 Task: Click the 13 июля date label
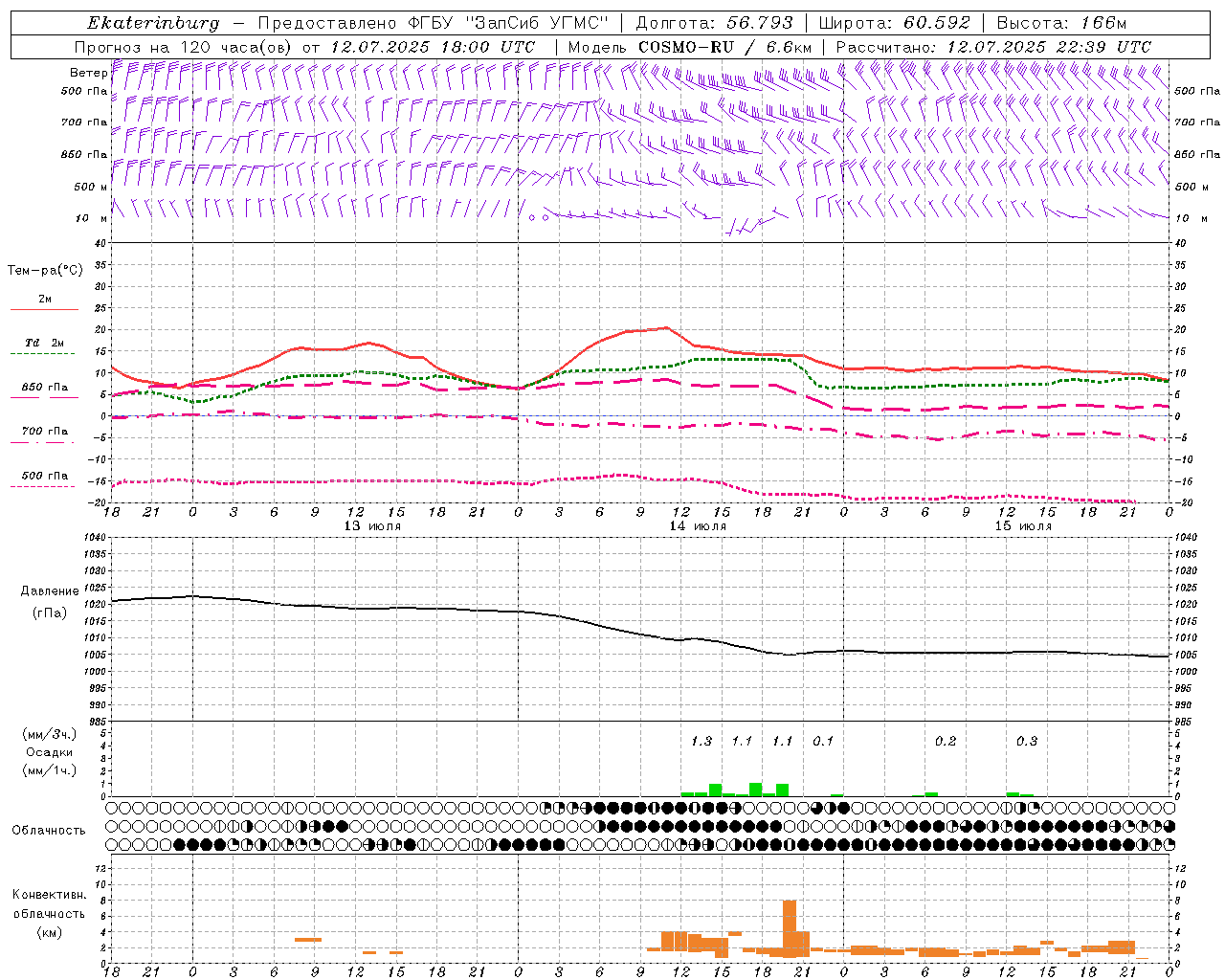pos(372,525)
